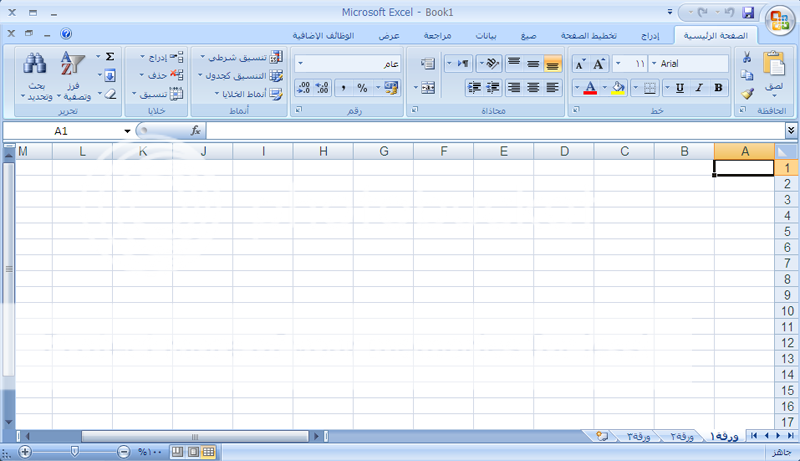
Task: Open Font Color dropdown arrow
Action: pos(577,88)
